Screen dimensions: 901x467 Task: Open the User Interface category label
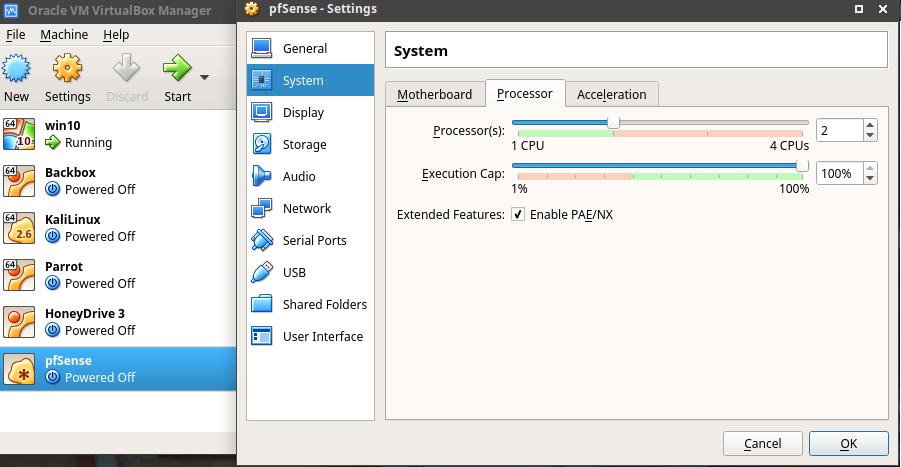coord(323,337)
